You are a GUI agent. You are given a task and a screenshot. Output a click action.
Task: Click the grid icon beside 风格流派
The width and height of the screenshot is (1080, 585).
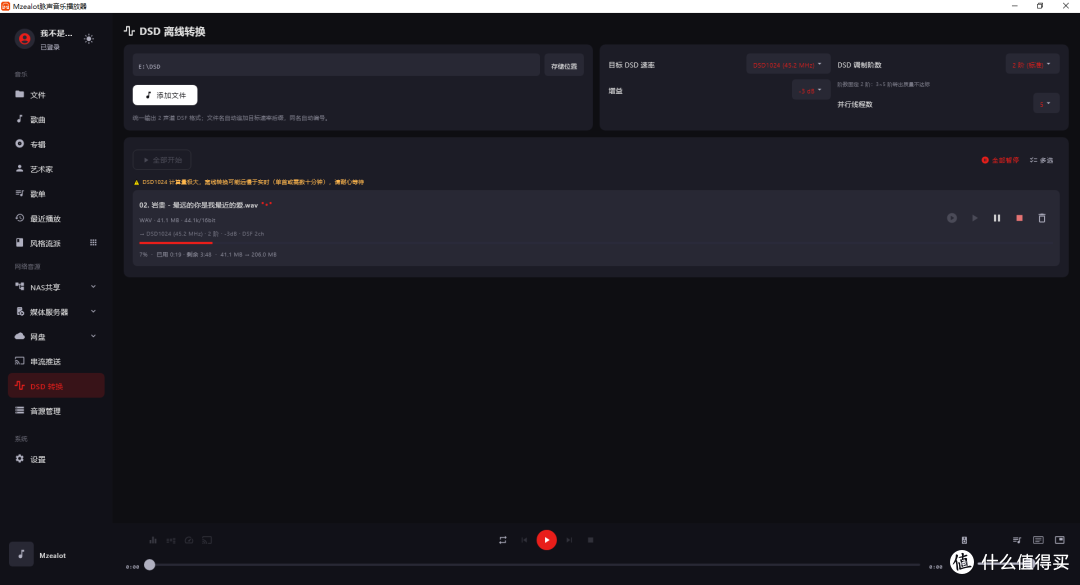pos(93,243)
